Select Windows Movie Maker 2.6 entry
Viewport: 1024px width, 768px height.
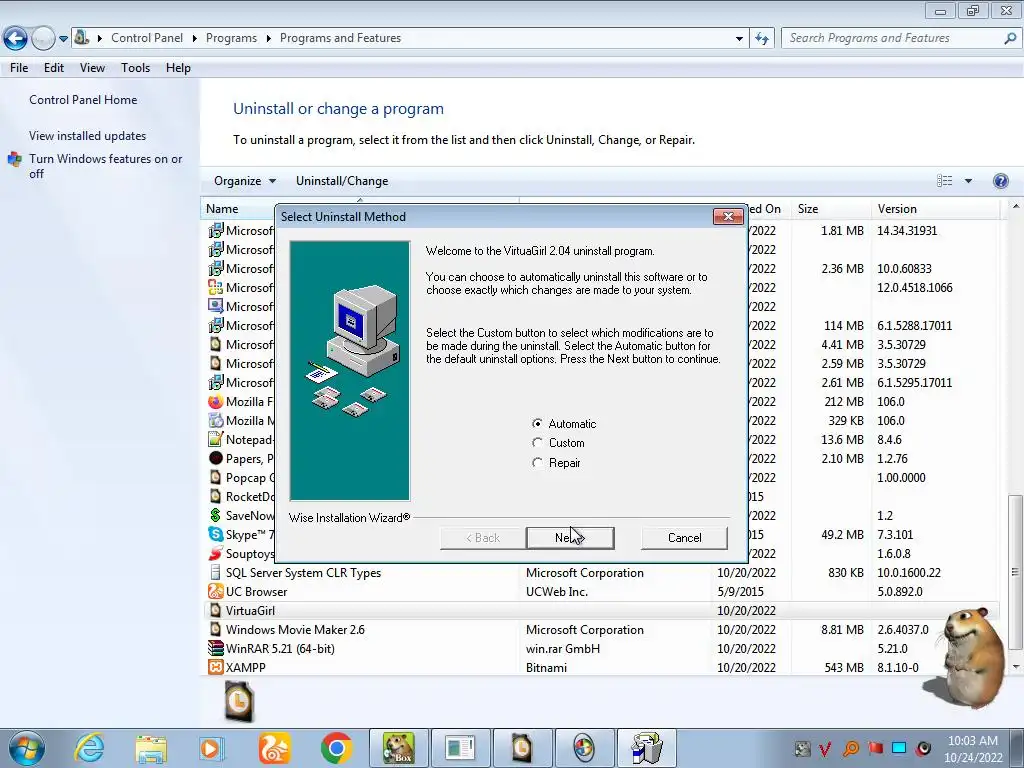[601, 630]
